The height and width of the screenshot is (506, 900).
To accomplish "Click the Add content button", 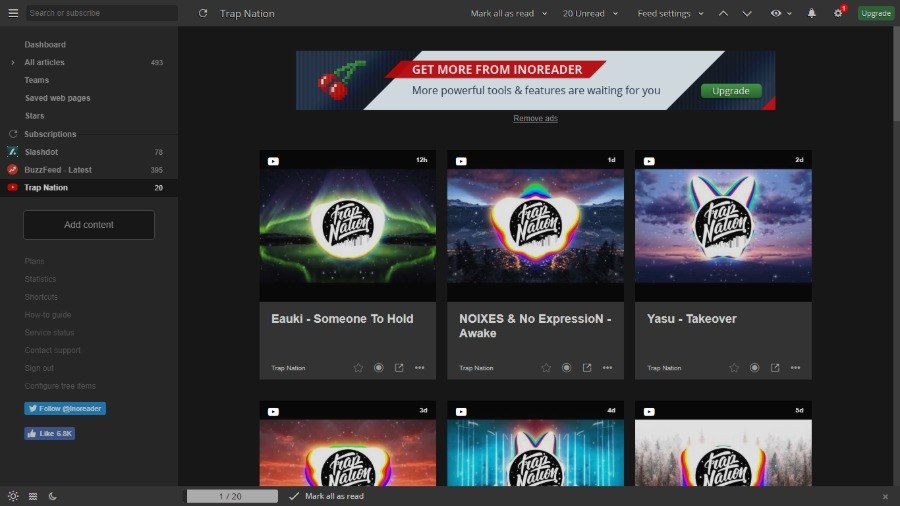I will (89, 225).
